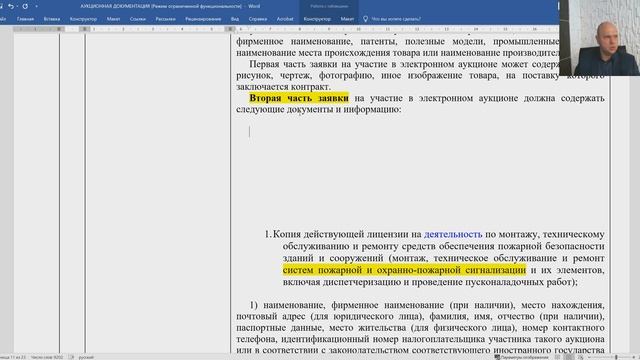Click the Redo/Repeat circular arrow icon
Screen dimensions: 640x360
tap(25, 6)
